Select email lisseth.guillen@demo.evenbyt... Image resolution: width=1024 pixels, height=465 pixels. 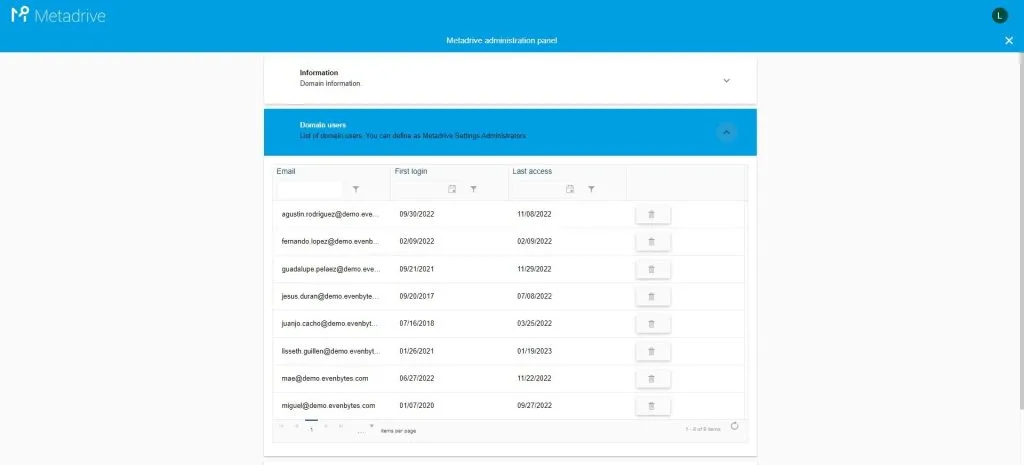[330, 351]
